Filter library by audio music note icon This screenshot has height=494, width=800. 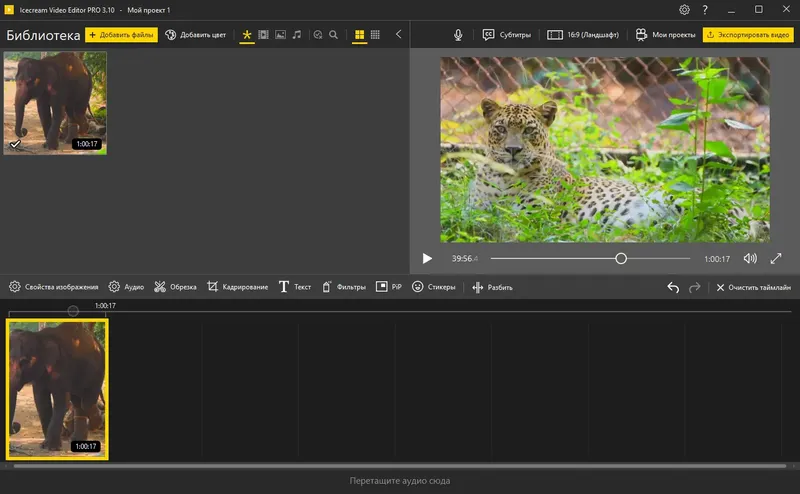point(296,34)
